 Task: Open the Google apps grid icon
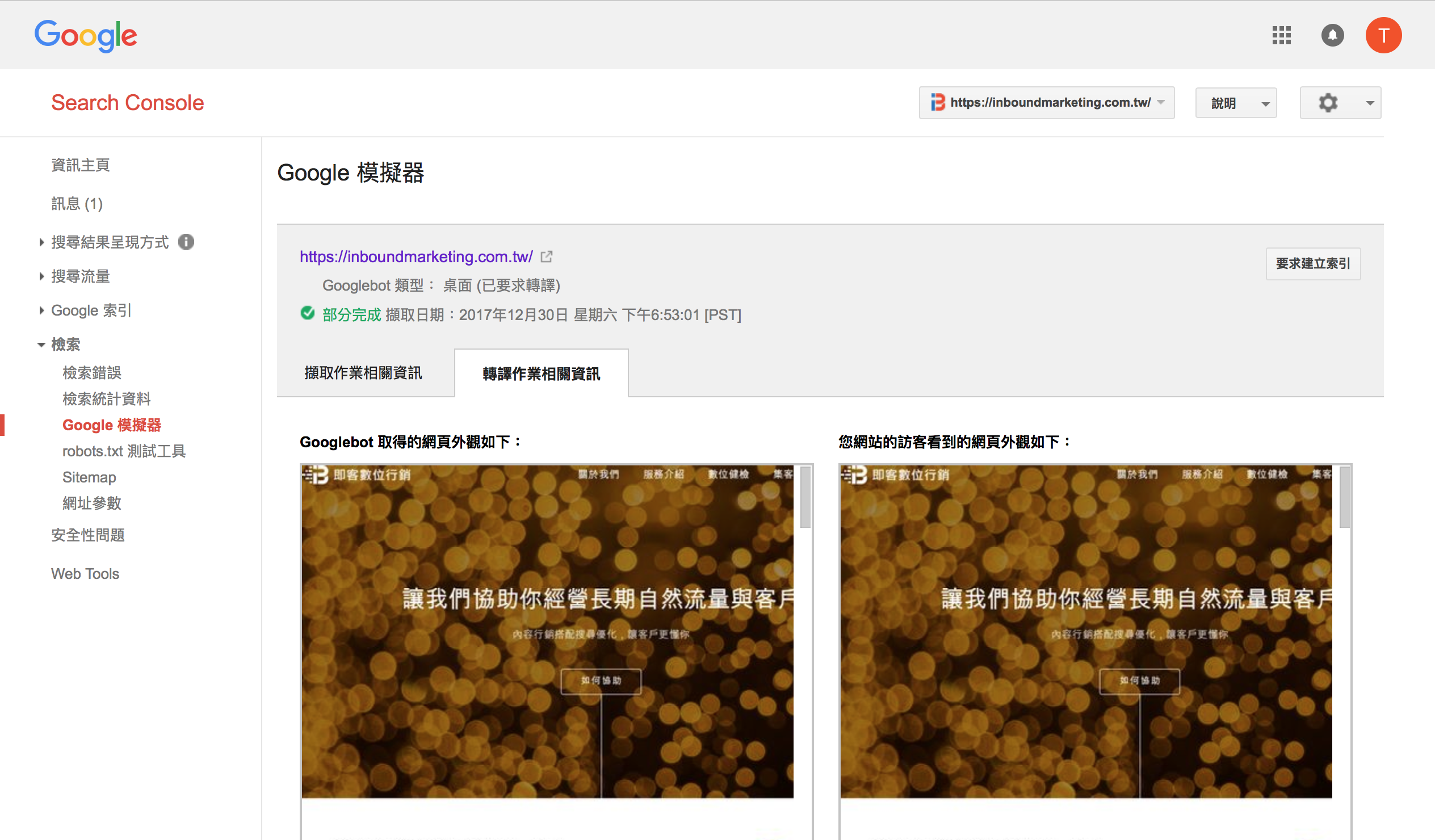click(x=1282, y=35)
